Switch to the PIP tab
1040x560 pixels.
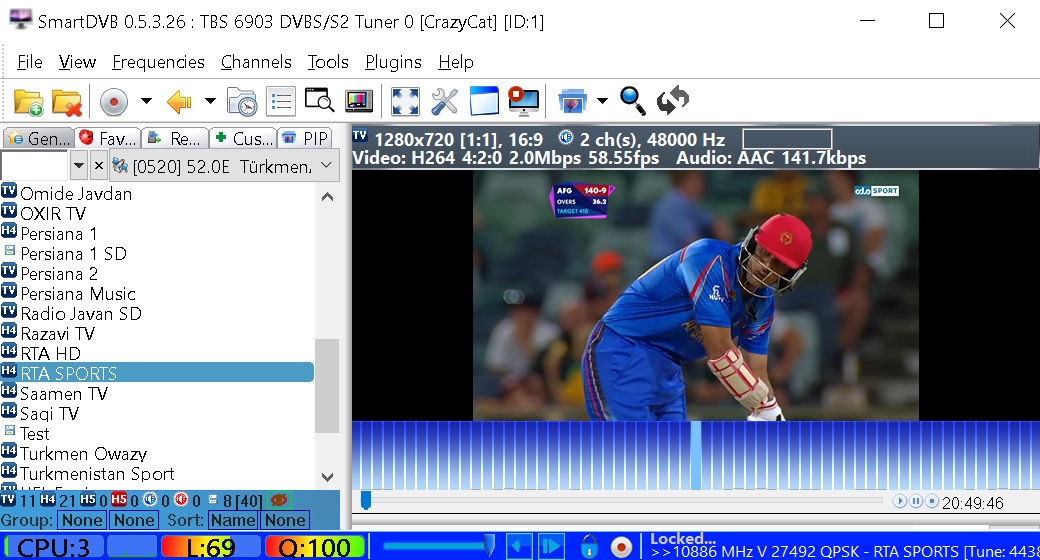click(x=304, y=138)
